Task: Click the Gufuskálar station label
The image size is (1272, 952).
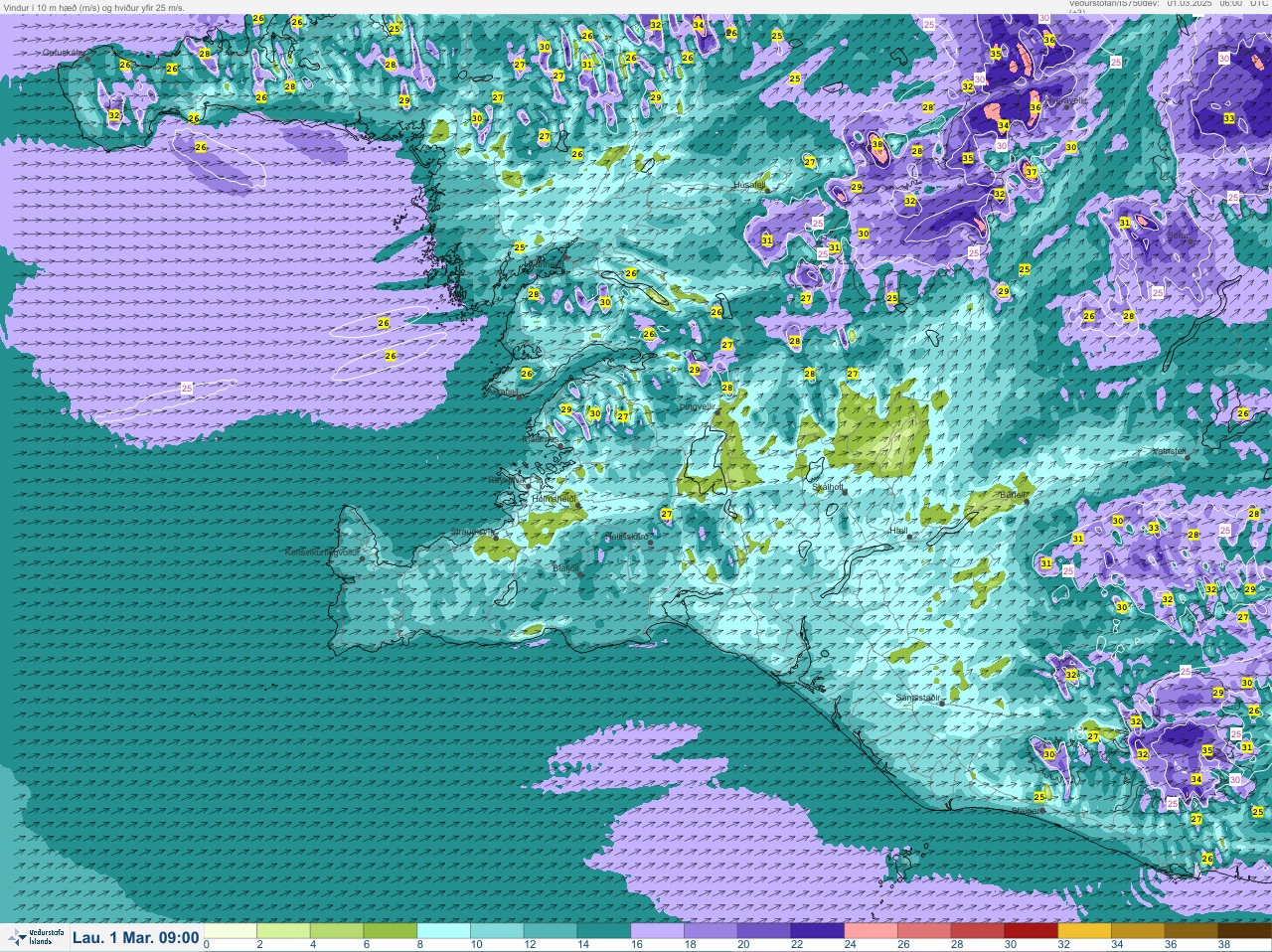Action: point(64,52)
